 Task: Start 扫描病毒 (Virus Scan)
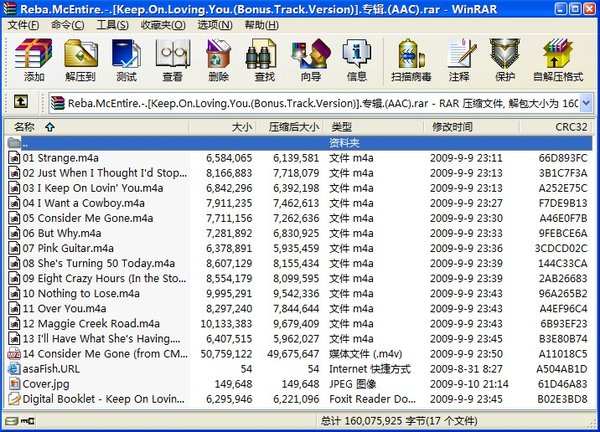411,60
